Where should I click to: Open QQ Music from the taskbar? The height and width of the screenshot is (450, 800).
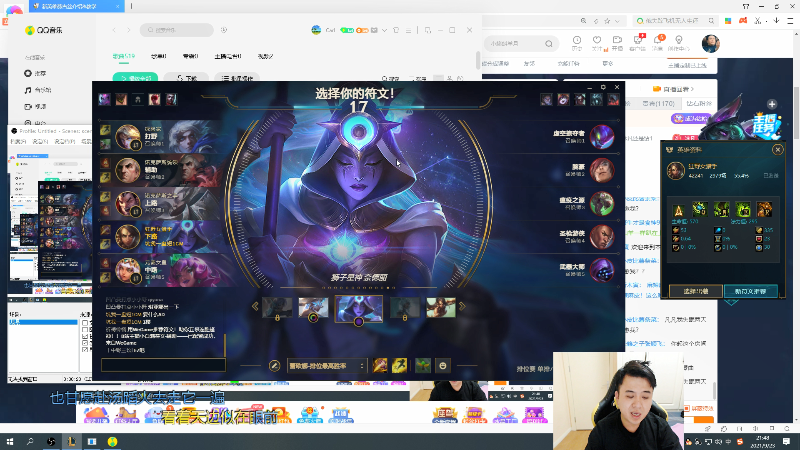click(x=112, y=441)
